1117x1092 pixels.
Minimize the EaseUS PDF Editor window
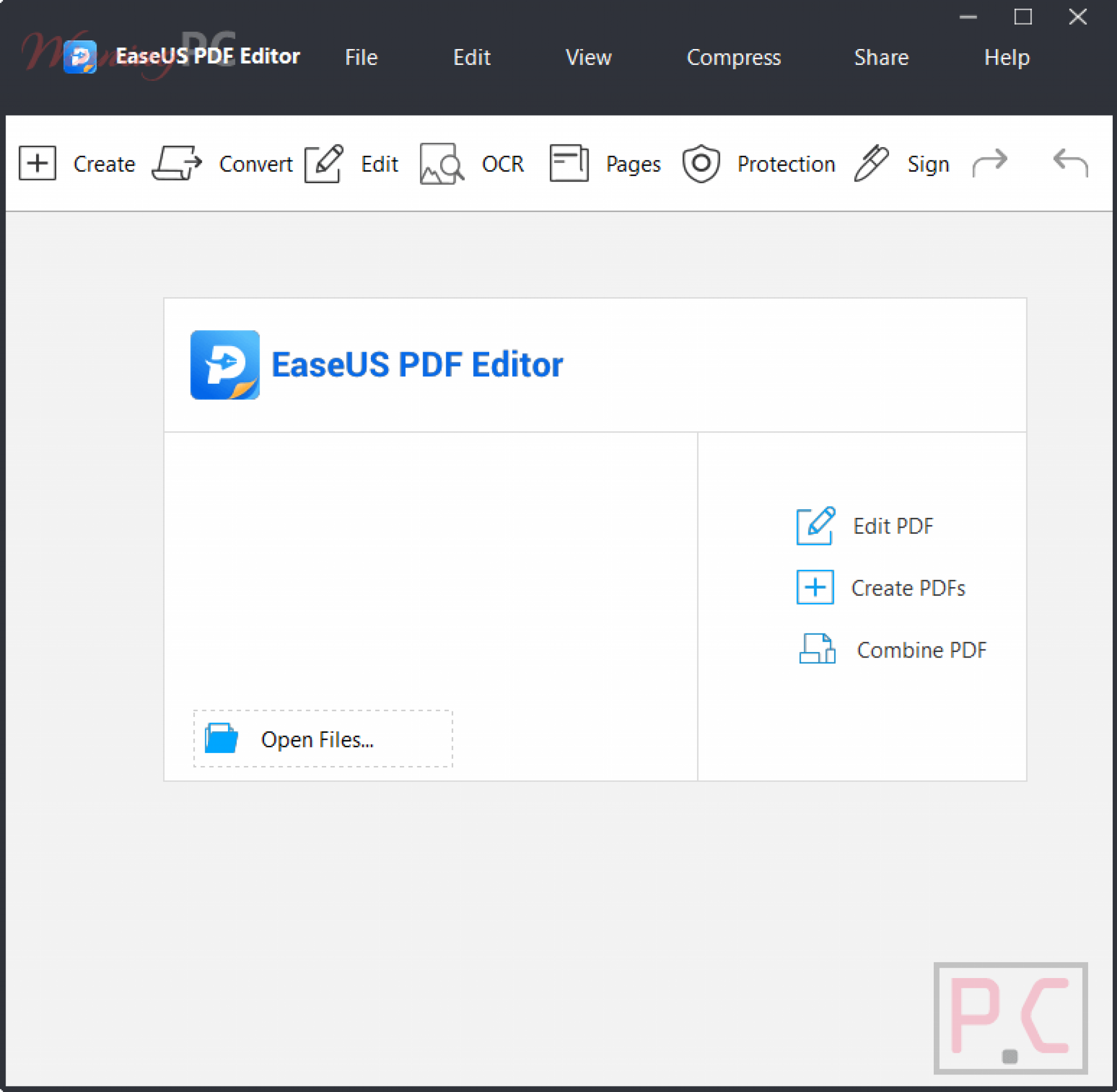point(968,17)
